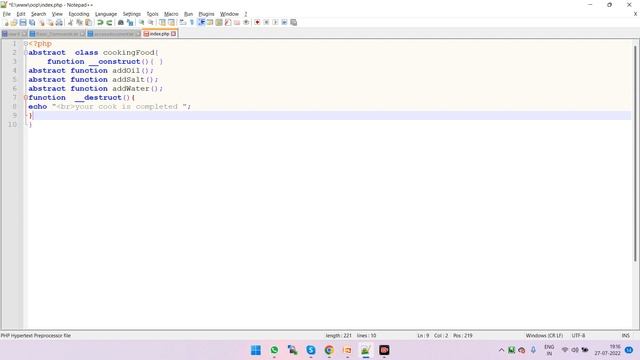Viewport: 640px width, 360px height.
Task: Open User Defined Language dialog icon
Action: coord(210,22)
